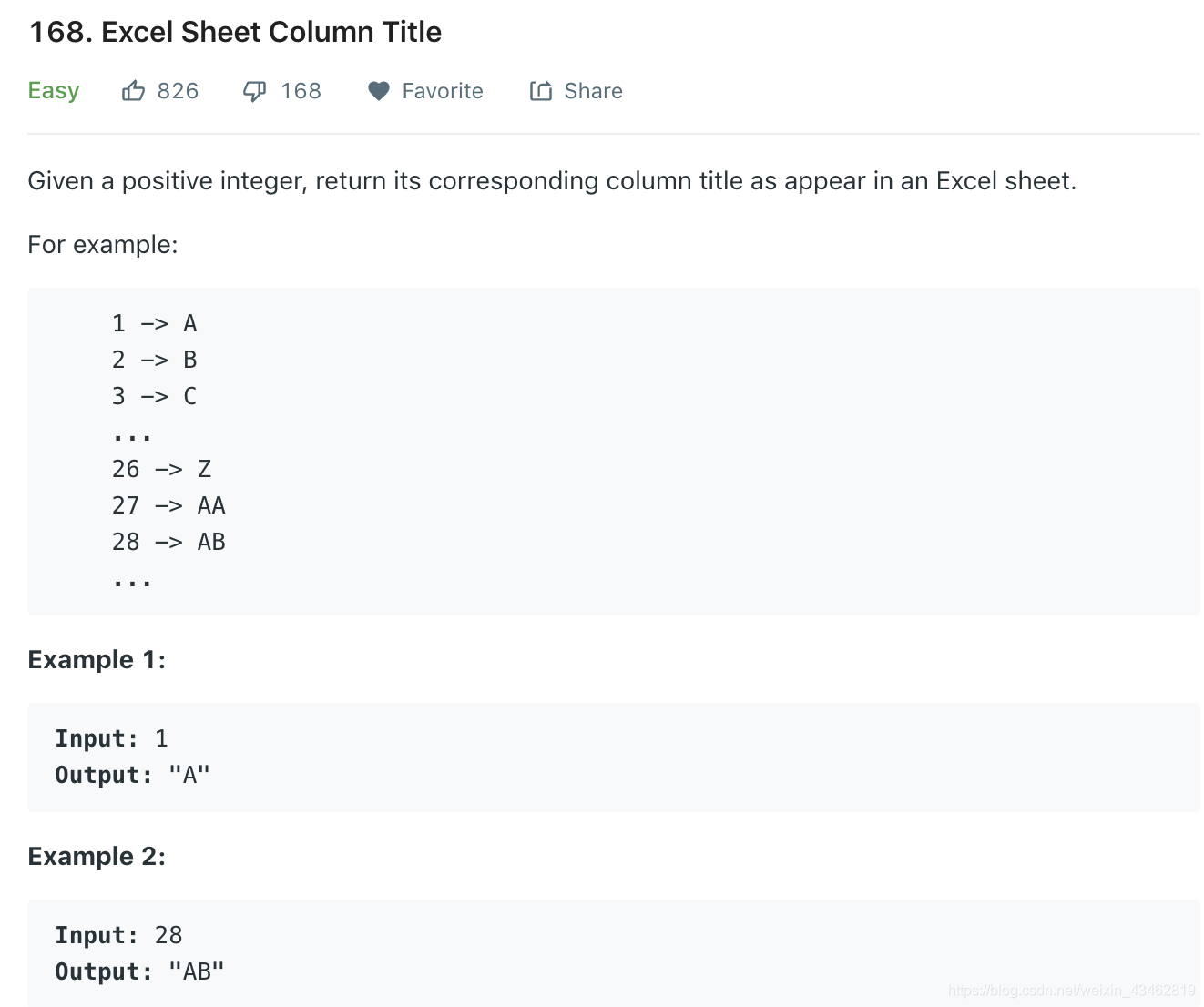Click the 168 dislikes count
The width and height of the screenshot is (1204, 1007).
coord(301,91)
